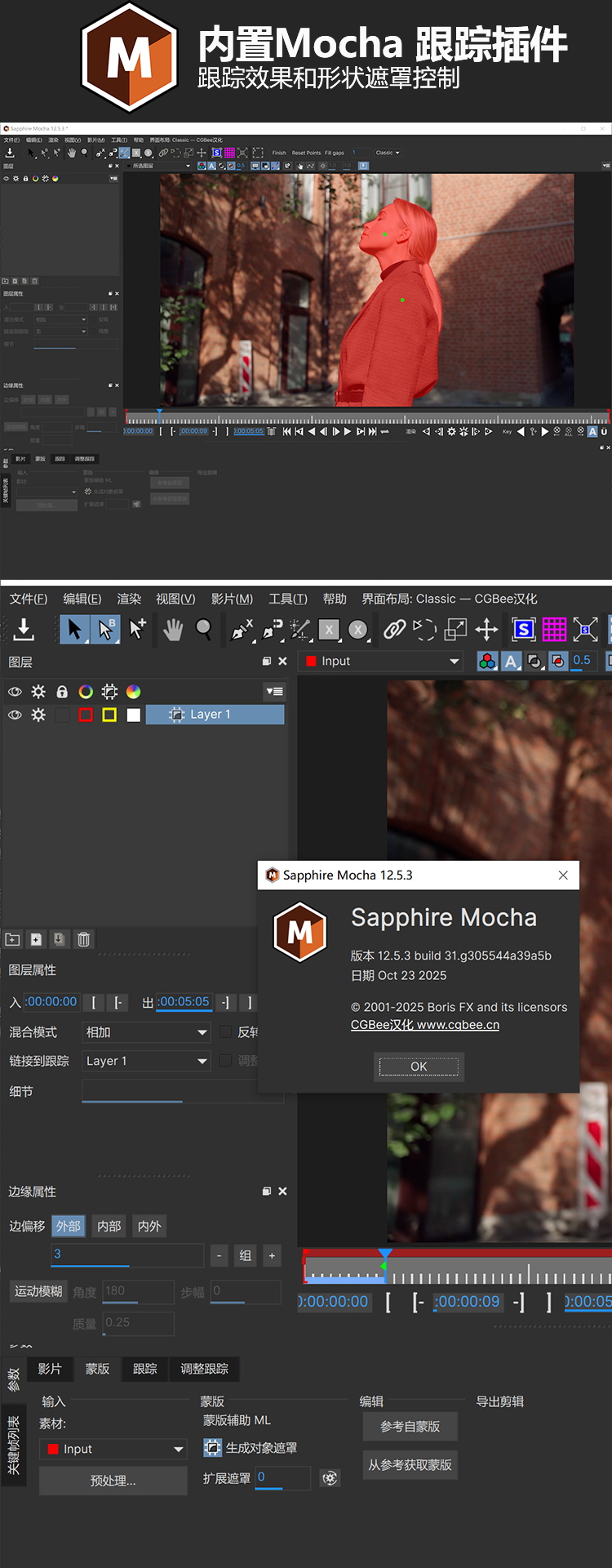
Task: Choose the add-point arrow tool with plus sign
Action: coord(137,629)
